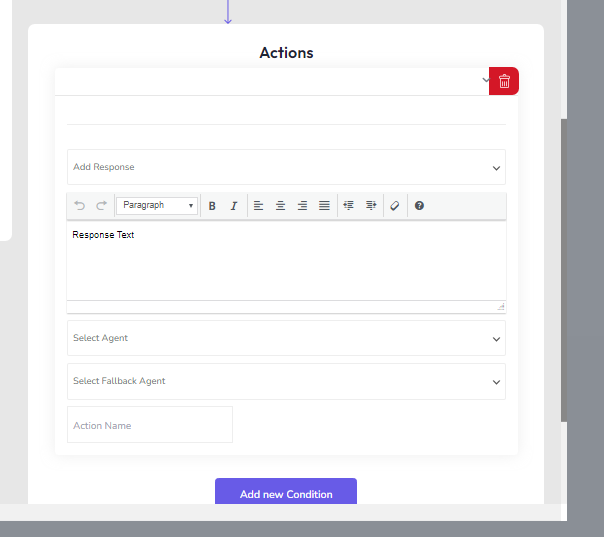Open the Select Fallback Agent dropdown
Image resolution: width=604 pixels, height=537 pixels.
coord(286,381)
